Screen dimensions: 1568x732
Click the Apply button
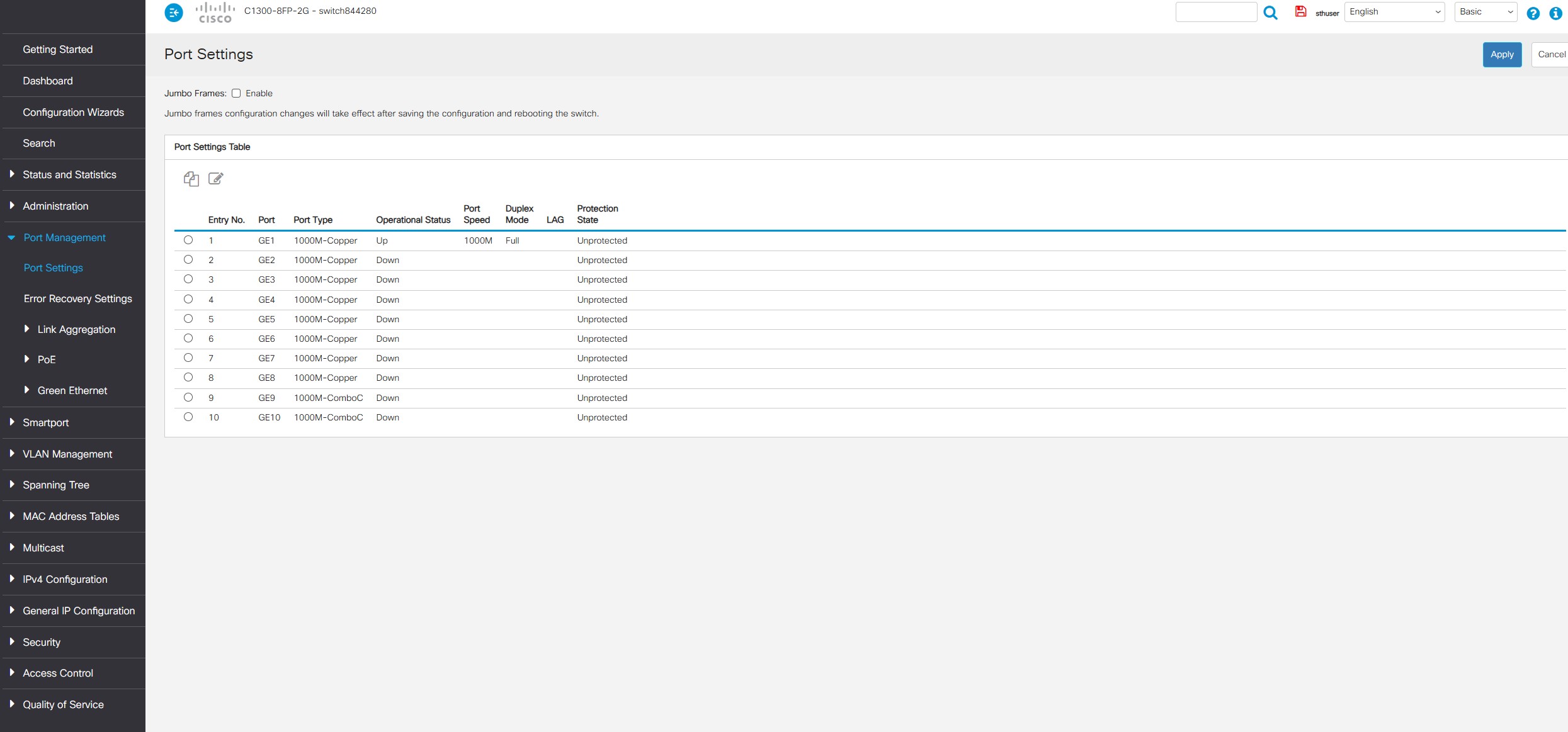(1501, 55)
